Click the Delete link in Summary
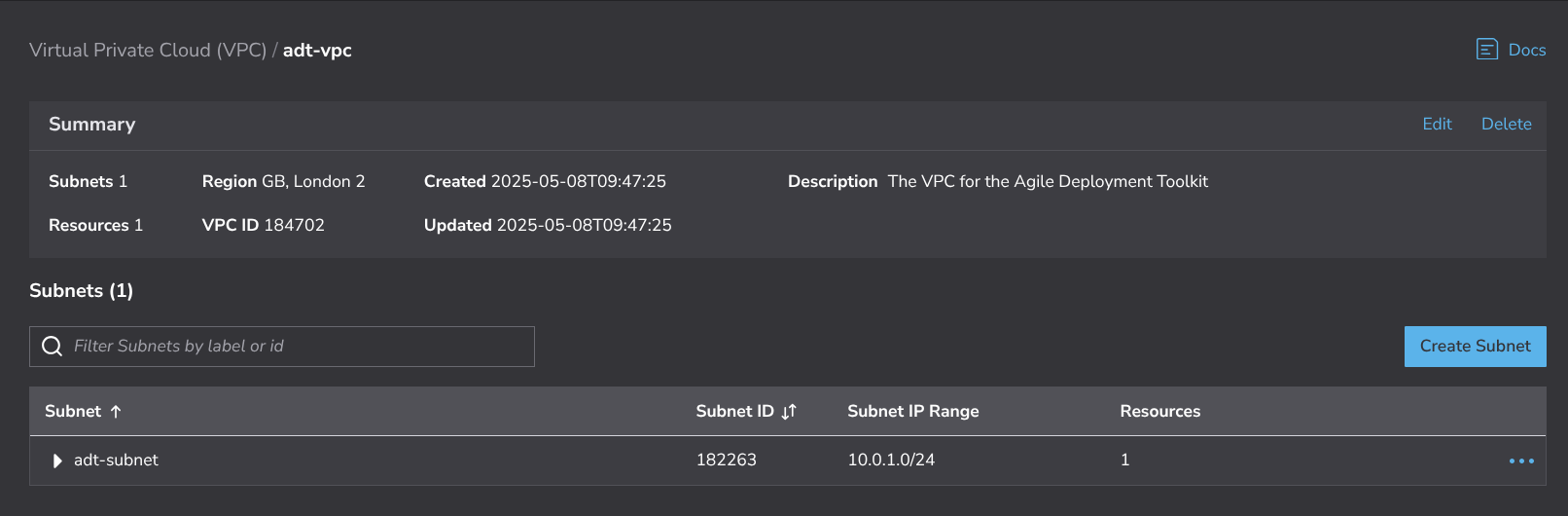Screen dimensions: 1568x516 pos(1506,124)
